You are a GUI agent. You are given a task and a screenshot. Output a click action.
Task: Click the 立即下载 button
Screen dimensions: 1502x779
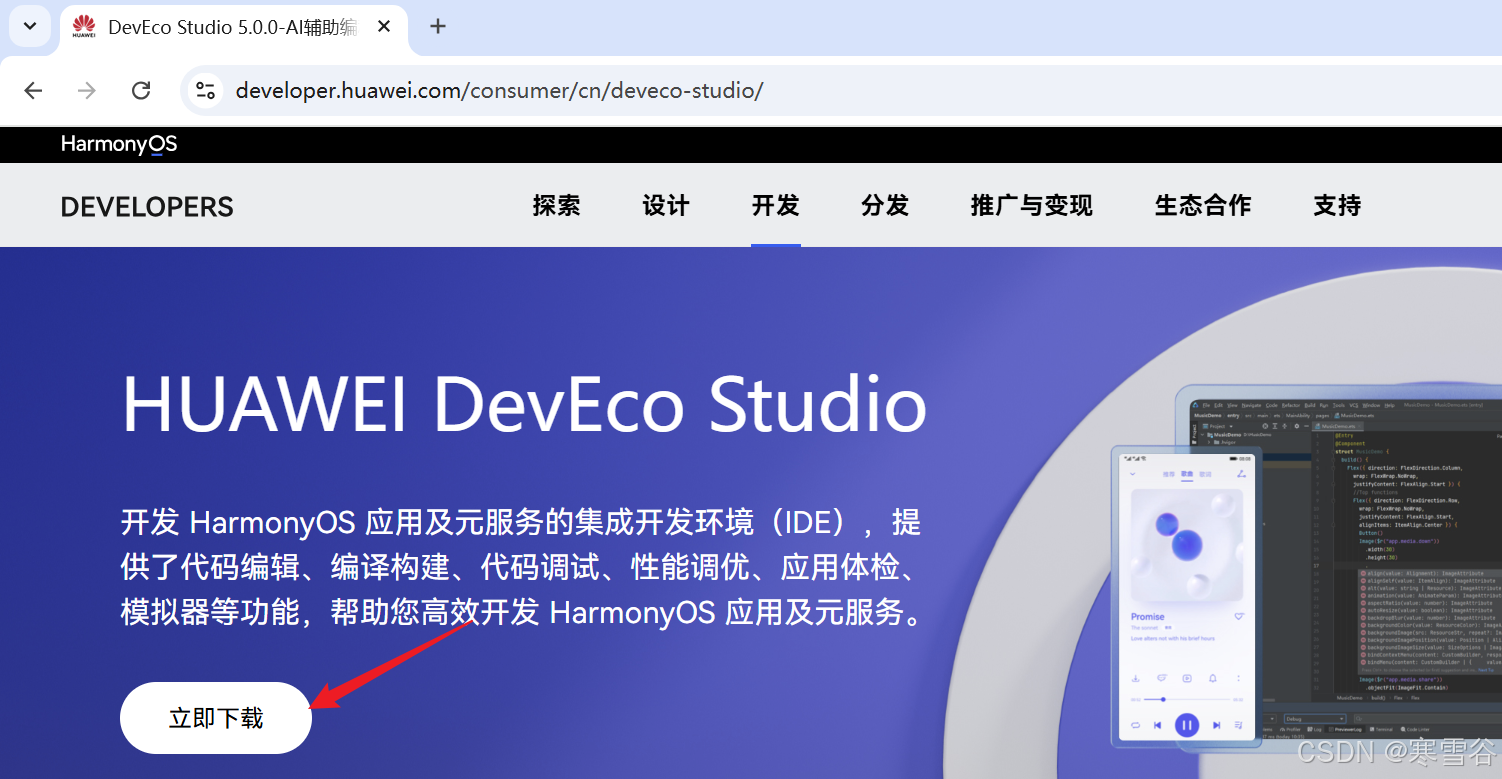tap(216, 718)
